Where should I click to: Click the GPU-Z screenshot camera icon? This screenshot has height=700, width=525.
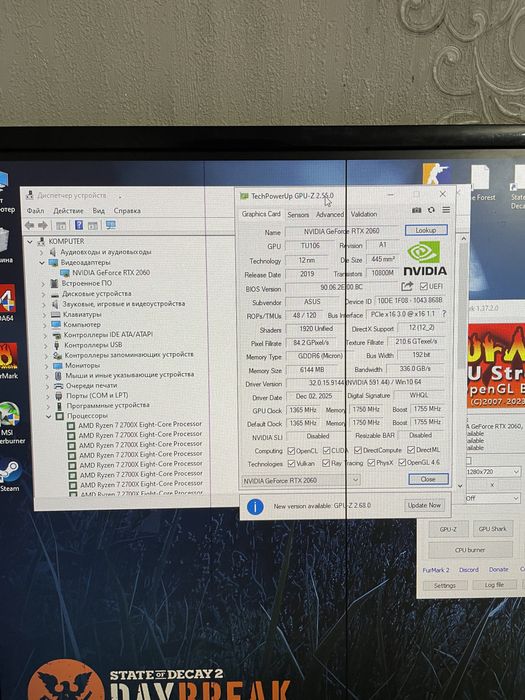[x=417, y=210]
